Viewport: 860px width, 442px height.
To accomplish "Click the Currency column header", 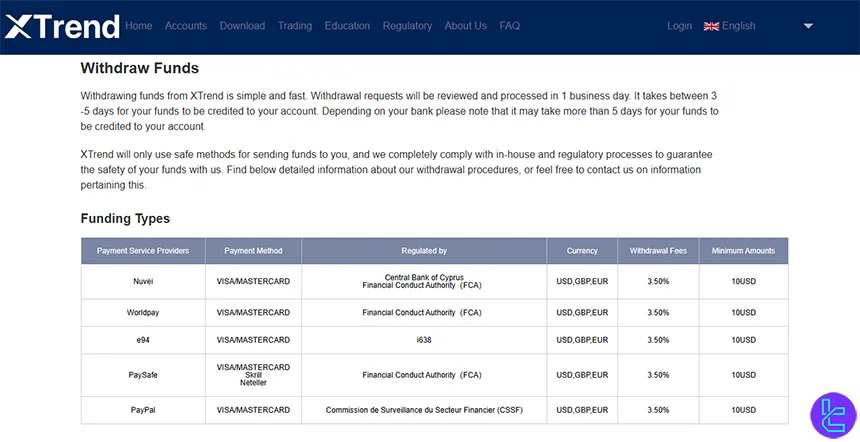I will (582, 251).
